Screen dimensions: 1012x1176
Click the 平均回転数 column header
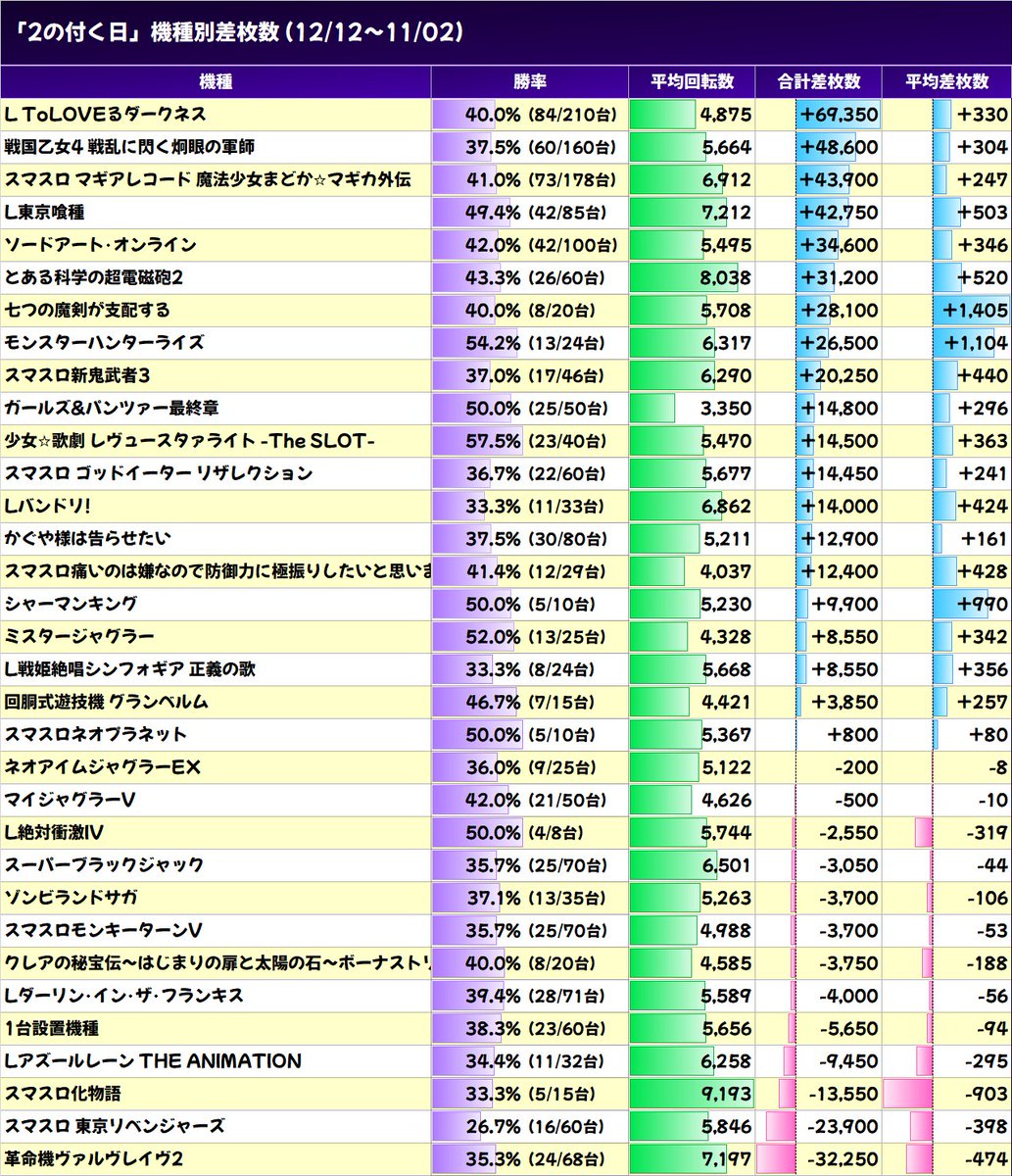point(693,81)
